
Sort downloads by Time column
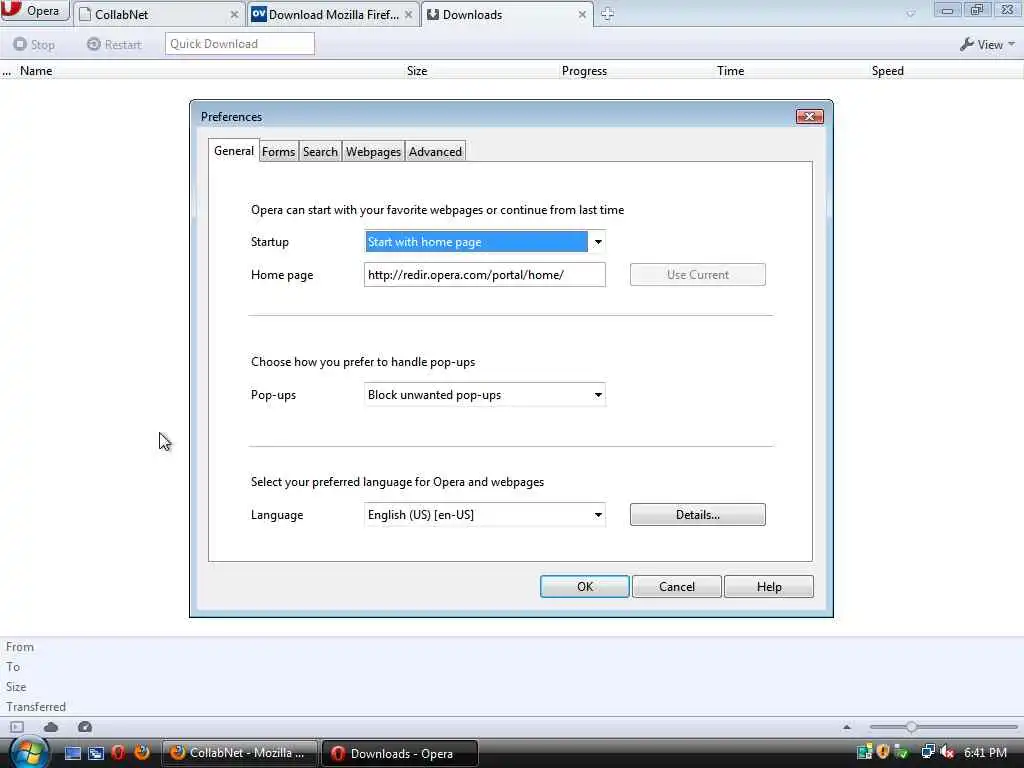tap(730, 71)
